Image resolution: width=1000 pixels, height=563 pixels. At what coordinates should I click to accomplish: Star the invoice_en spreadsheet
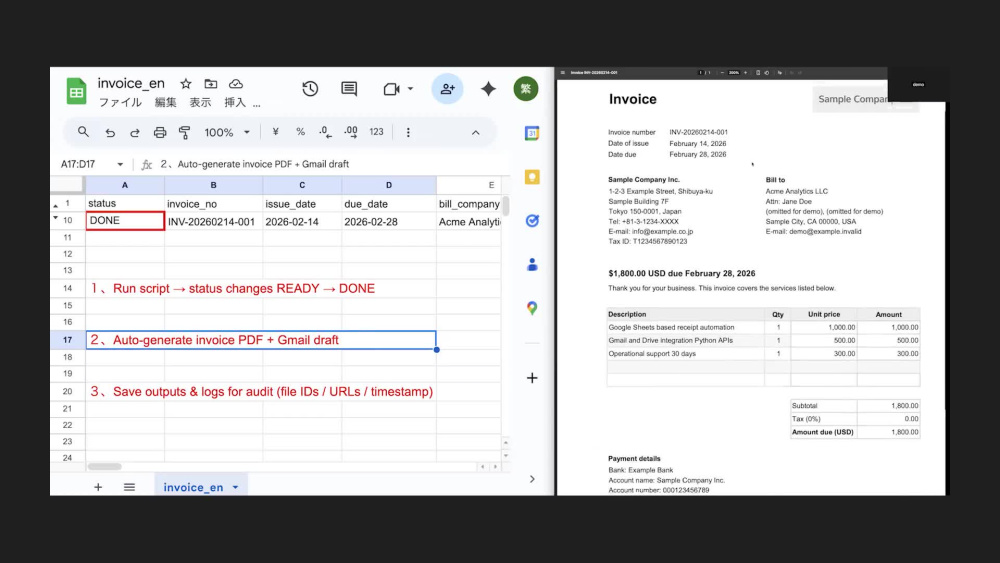186,84
